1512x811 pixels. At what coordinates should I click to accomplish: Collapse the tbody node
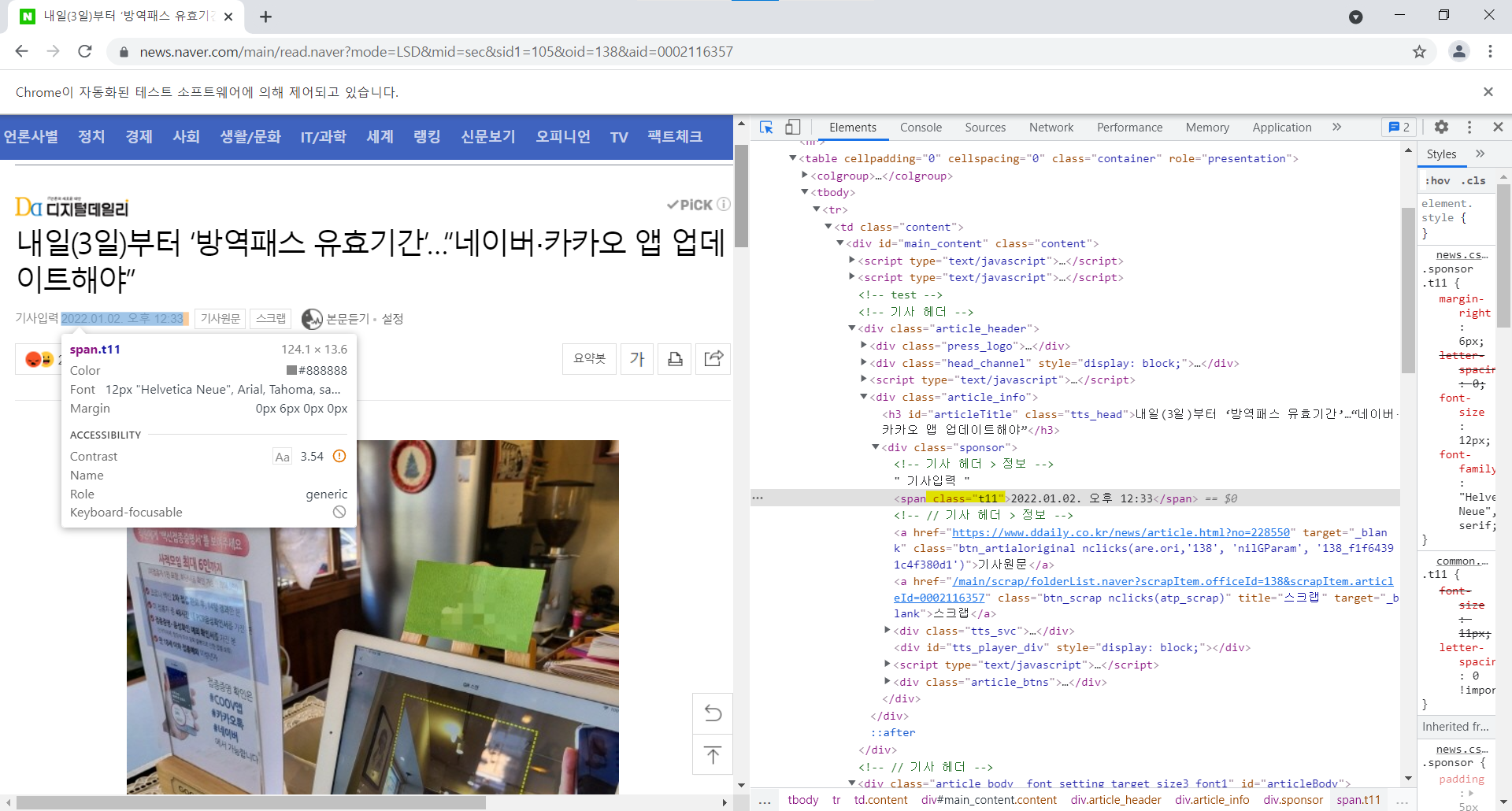pos(805,192)
